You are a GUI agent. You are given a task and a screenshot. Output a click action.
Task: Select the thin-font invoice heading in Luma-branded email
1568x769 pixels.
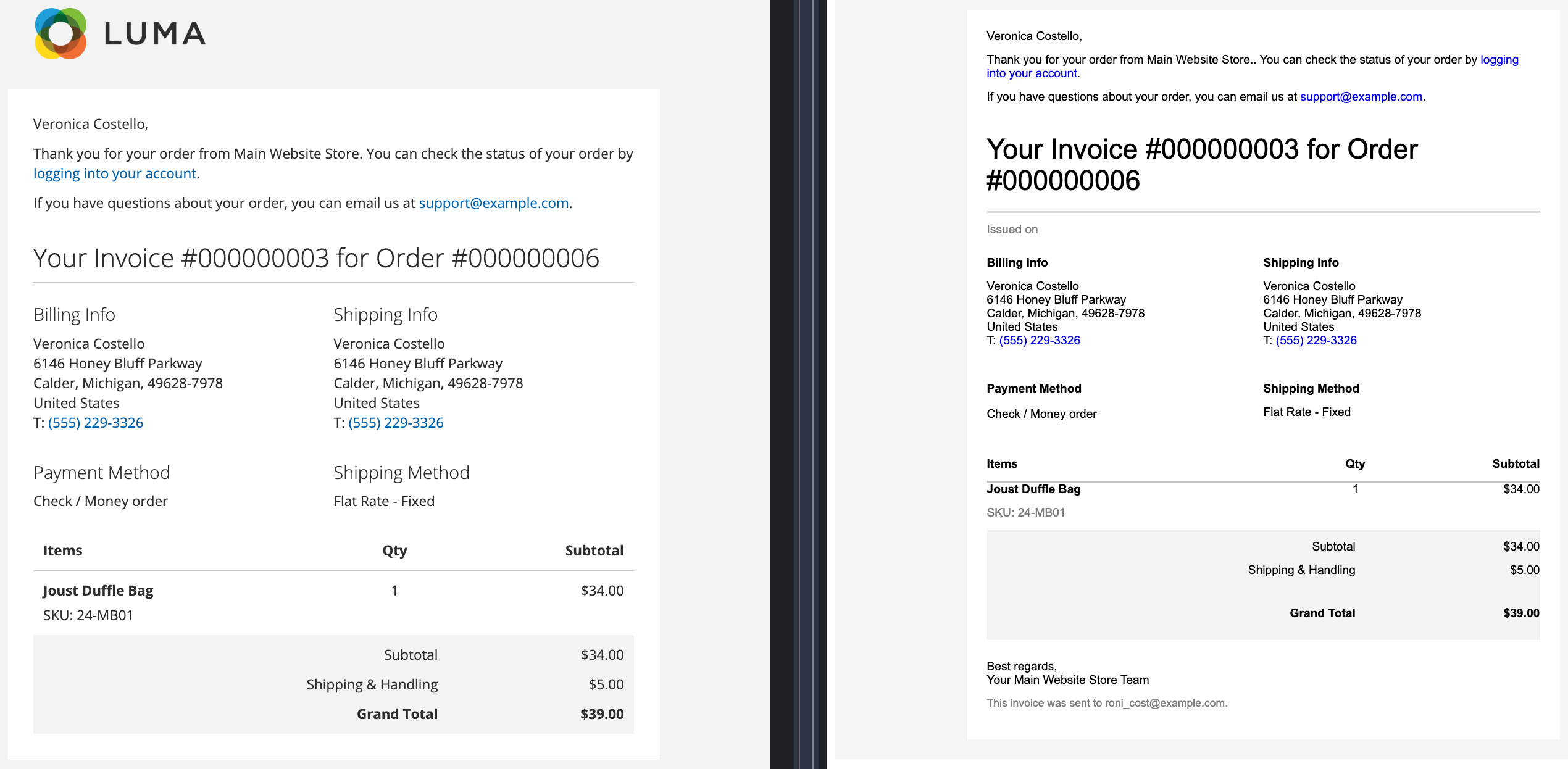(316, 258)
